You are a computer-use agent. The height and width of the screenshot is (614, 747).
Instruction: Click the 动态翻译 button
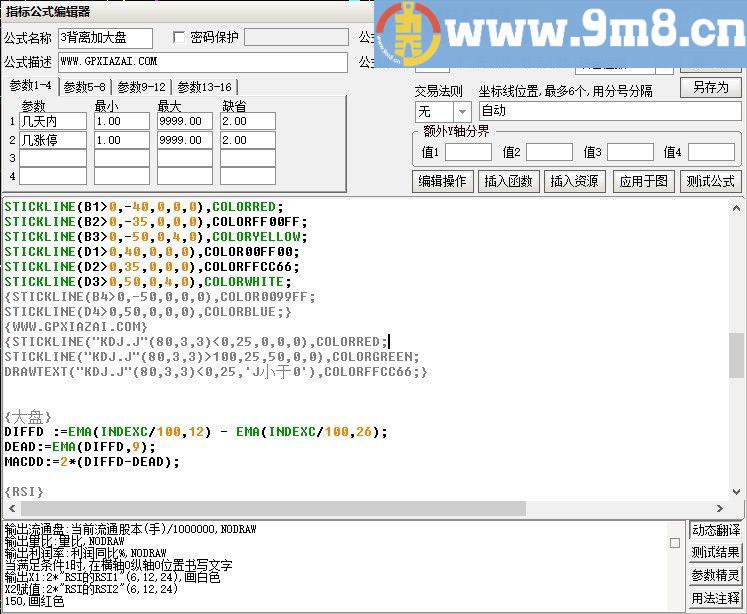click(716, 530)
